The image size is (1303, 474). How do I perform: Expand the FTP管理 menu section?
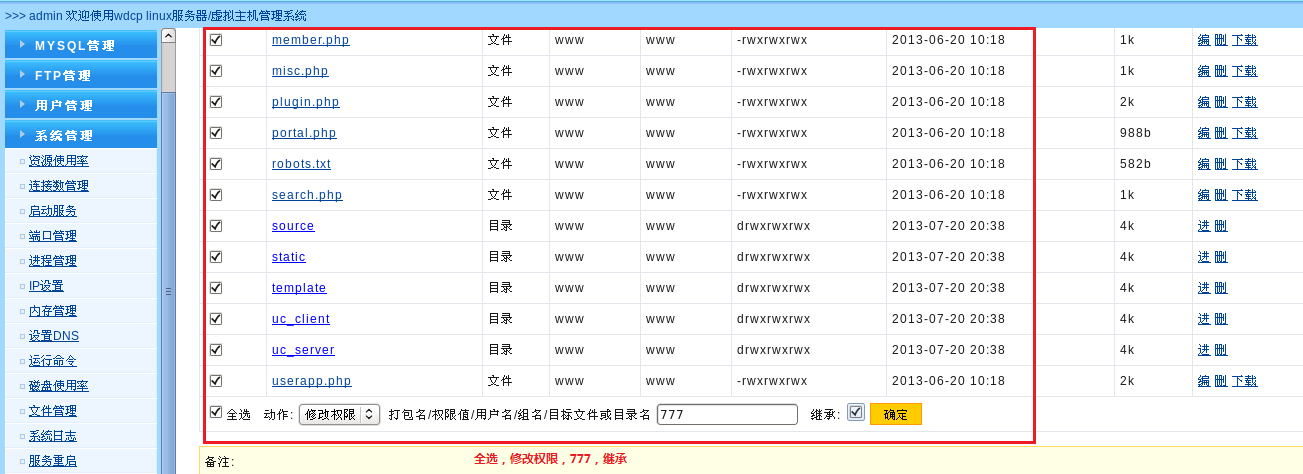[81, 75]
